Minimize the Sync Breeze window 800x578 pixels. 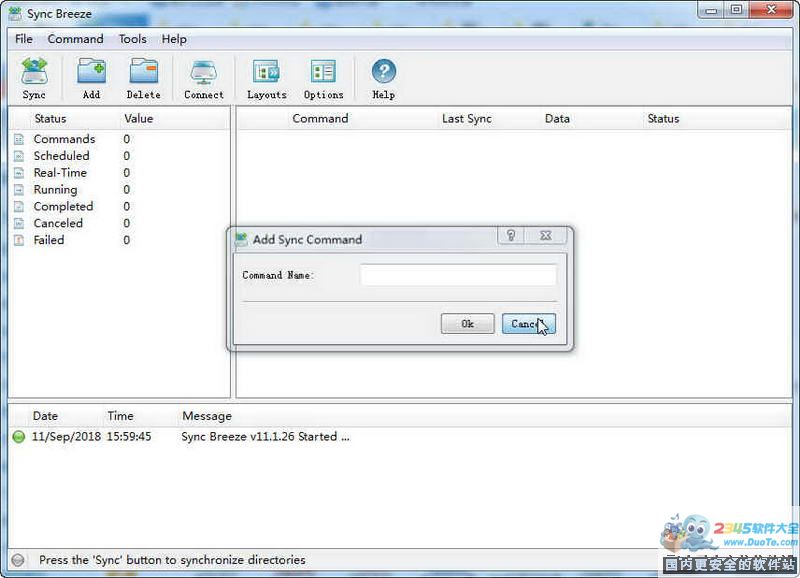tap(711, 10)
